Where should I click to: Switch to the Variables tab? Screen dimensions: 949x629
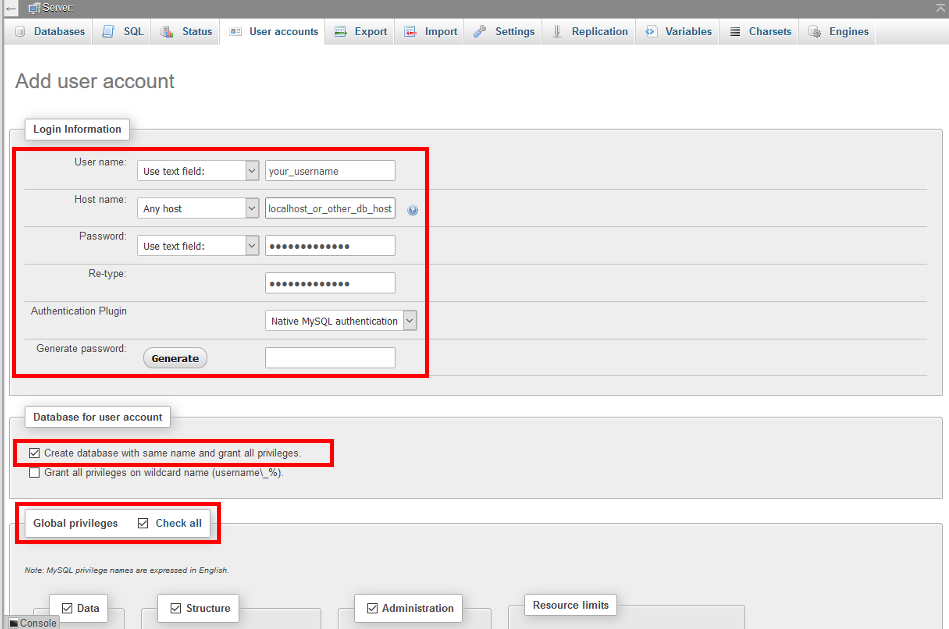(679, 32)
